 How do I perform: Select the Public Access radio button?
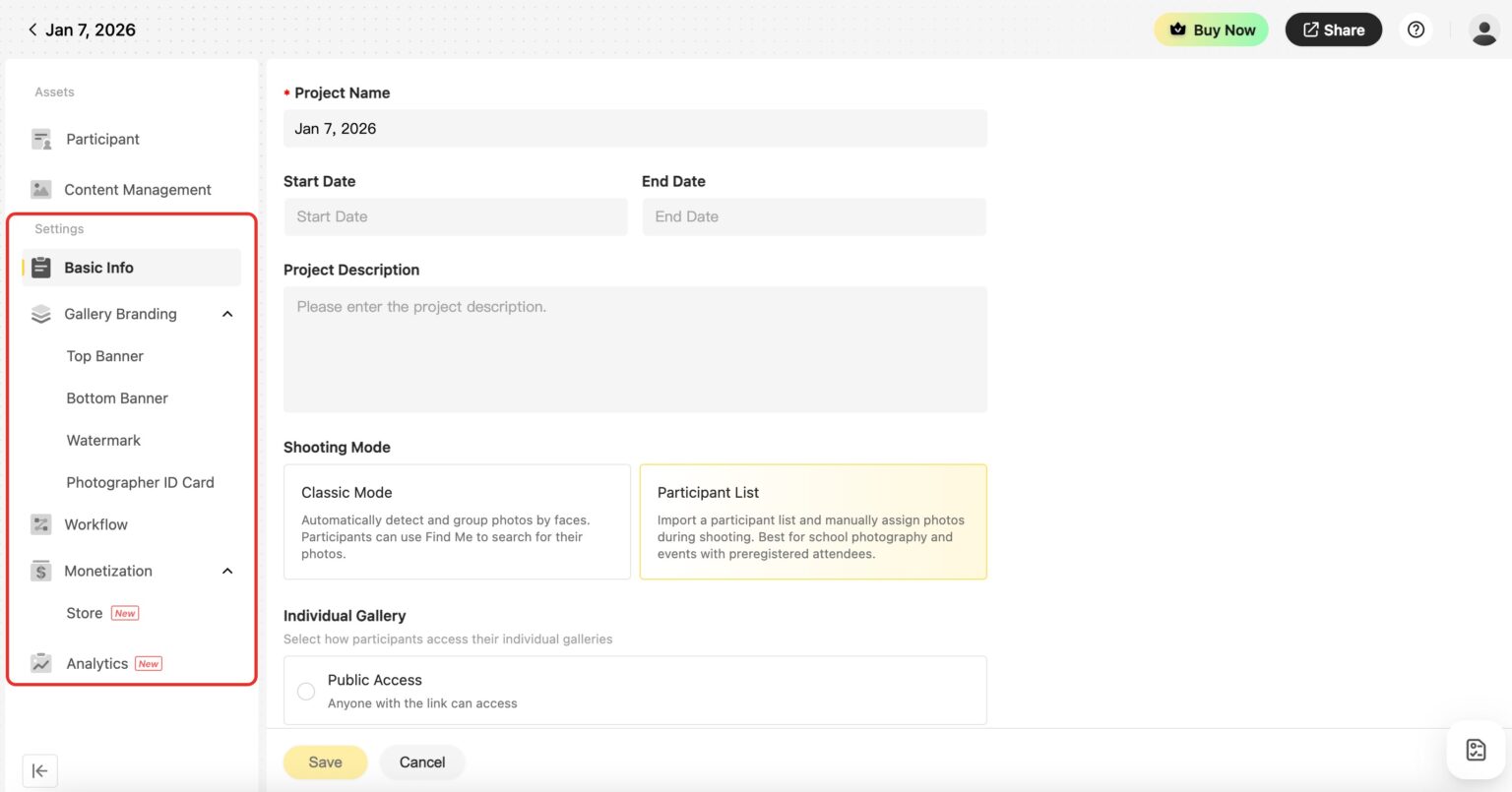[x=306, y=692]
